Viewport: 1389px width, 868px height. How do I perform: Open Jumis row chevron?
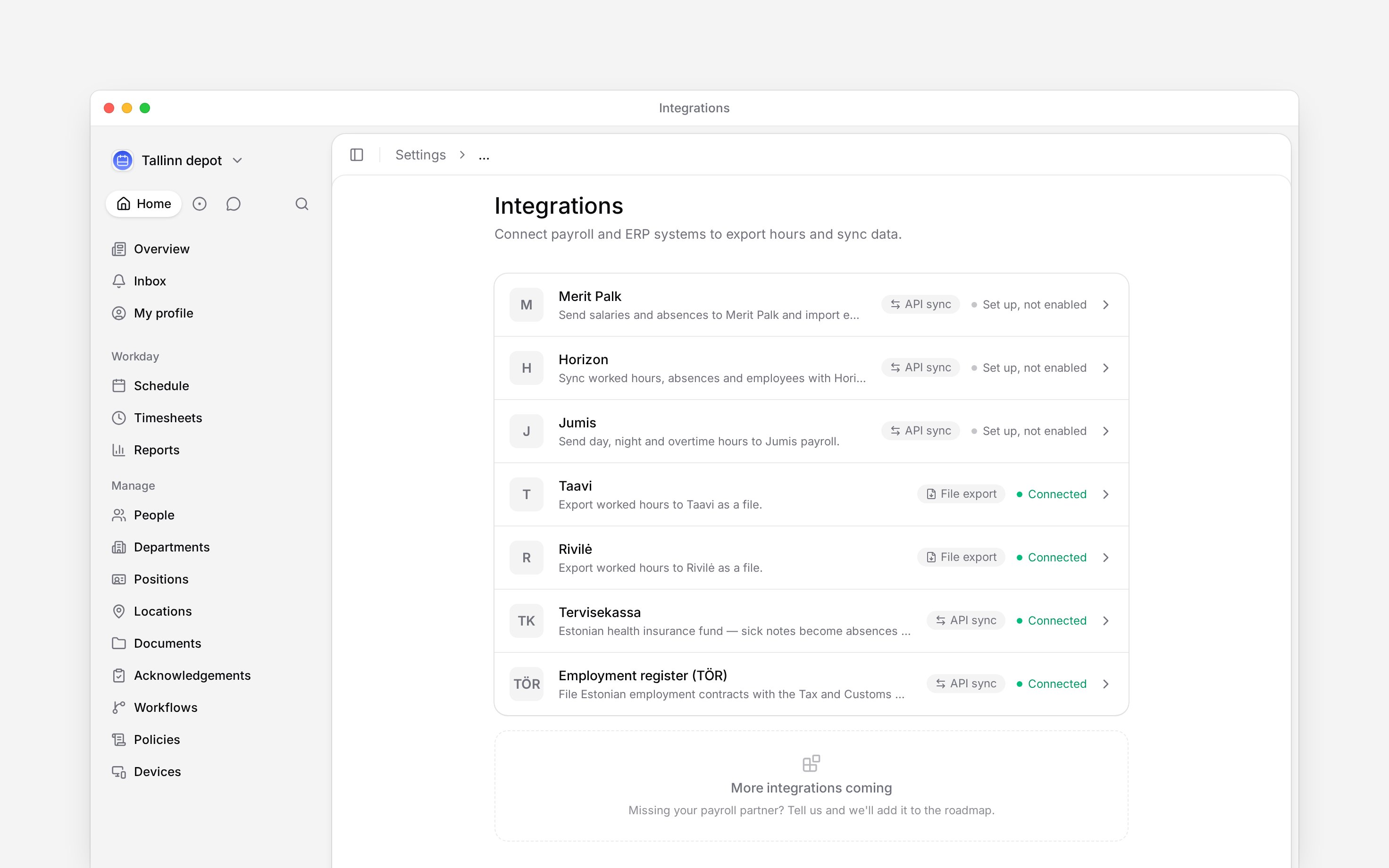[1105, 431]
